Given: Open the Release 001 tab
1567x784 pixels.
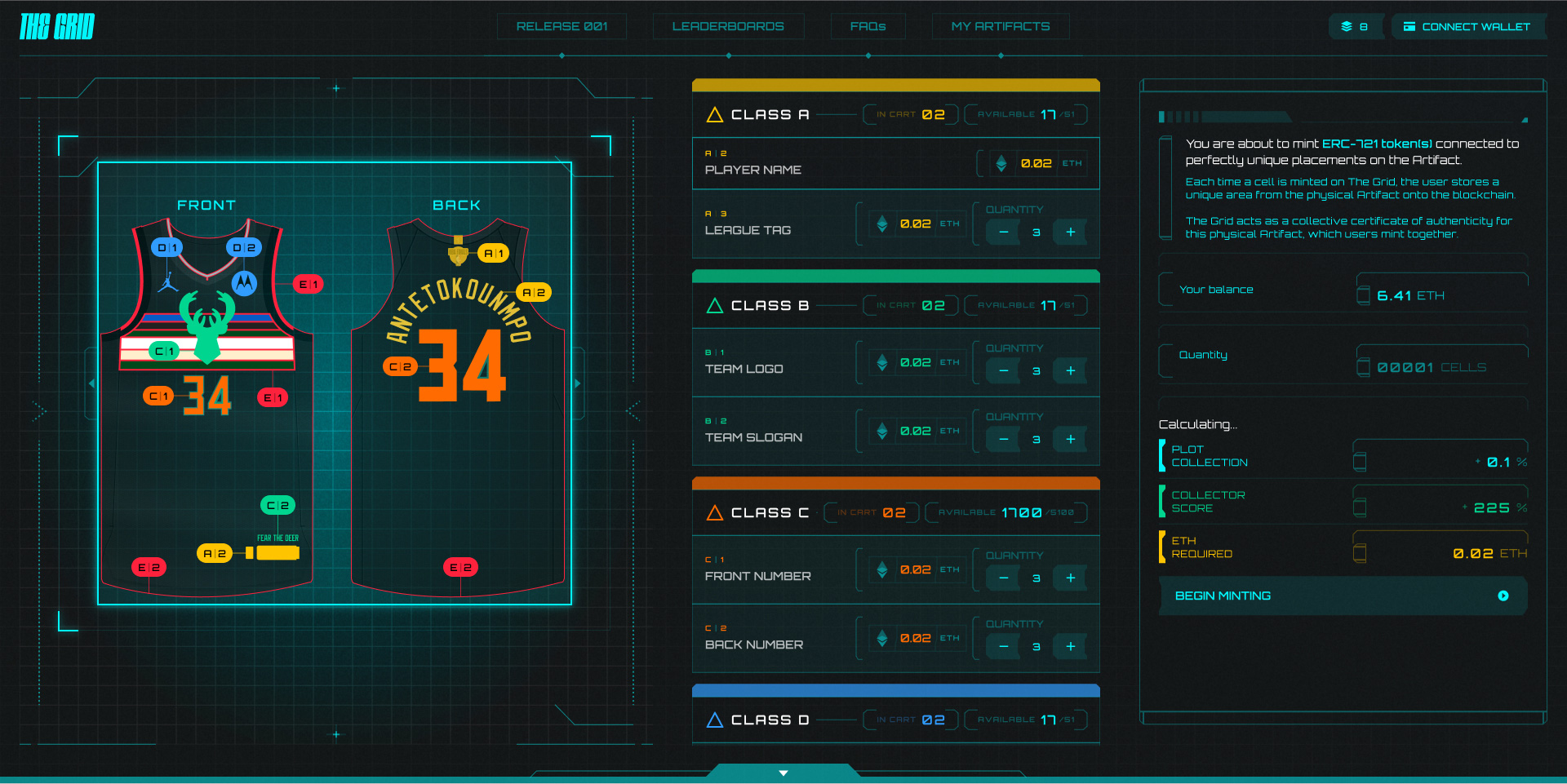Looking at the screenshot, I should 562,26.
